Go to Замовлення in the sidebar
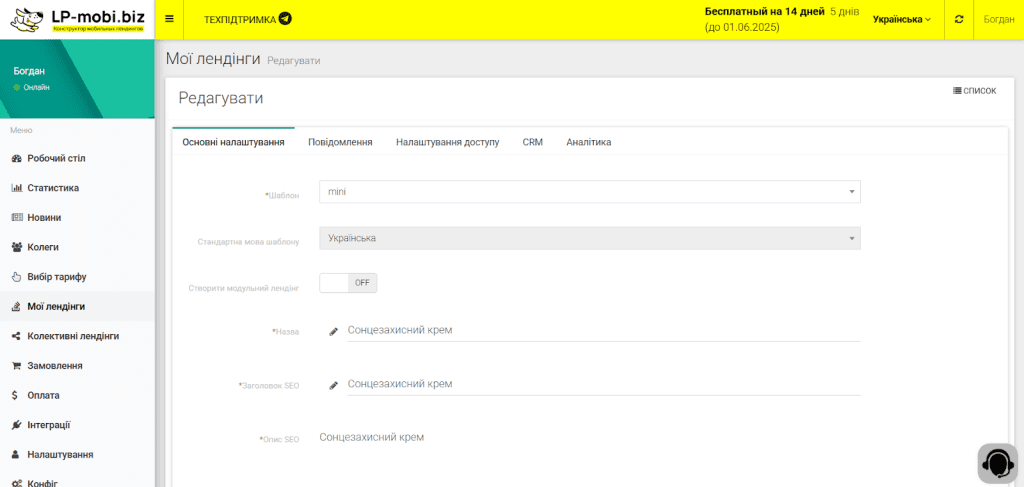Screen dimensions: 1024x487 (54, 366)
